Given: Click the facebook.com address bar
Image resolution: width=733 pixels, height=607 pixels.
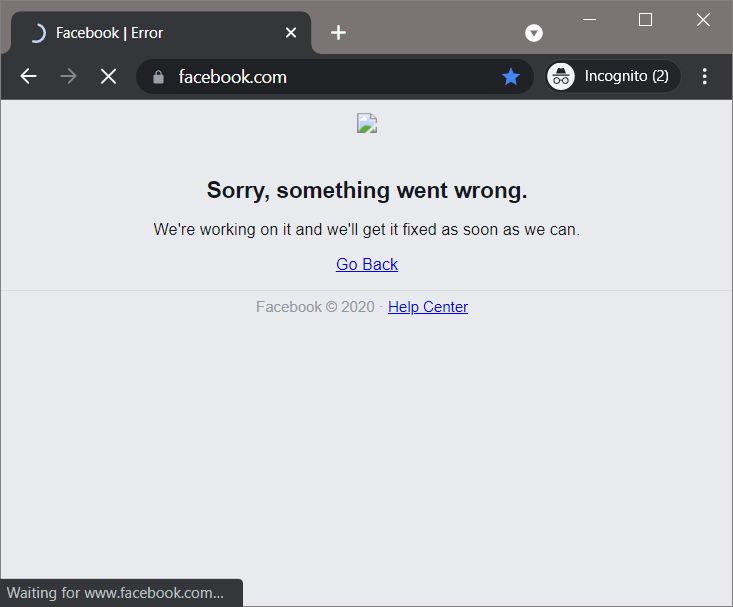Looking at the screenshot, I should click(x=330, y=77).
